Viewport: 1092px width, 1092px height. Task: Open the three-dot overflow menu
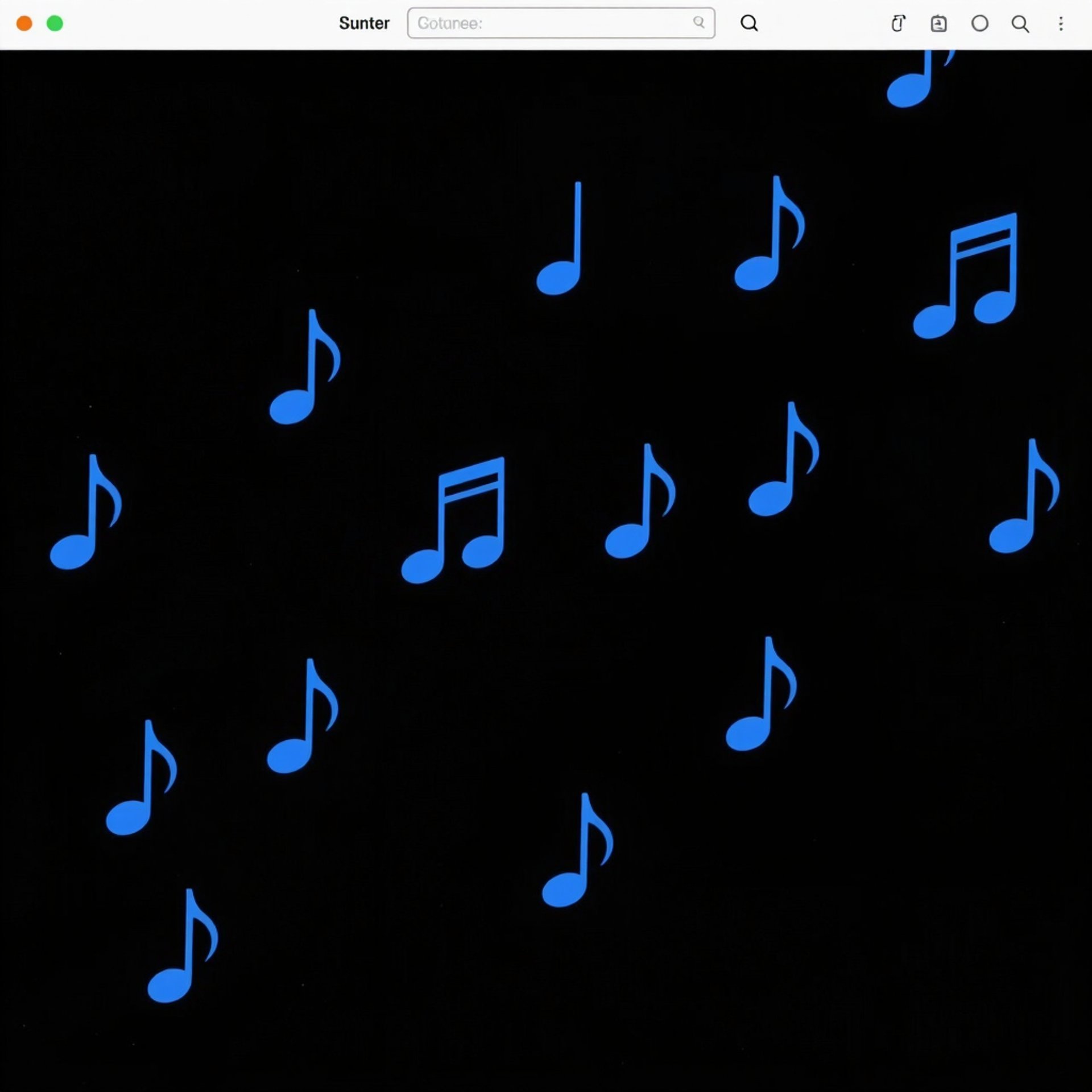[1061, 23]
